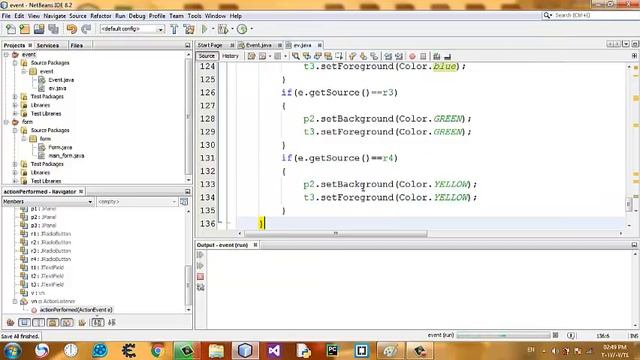
Task: Open the empty filter combo box in Navigator
Action: click(x=137, y=202)
